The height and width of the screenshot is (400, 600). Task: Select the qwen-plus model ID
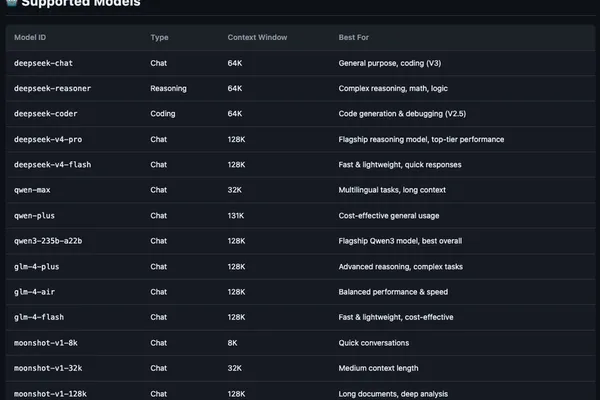click(34, 216)
